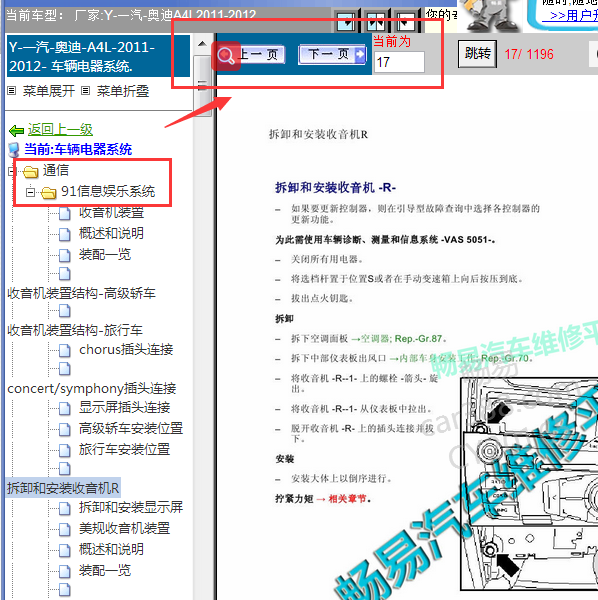Open the 内部车身安装工作 Rep.-Gr.70 link
The height and width of the screenshot is (600, 598).
point(459,358)
